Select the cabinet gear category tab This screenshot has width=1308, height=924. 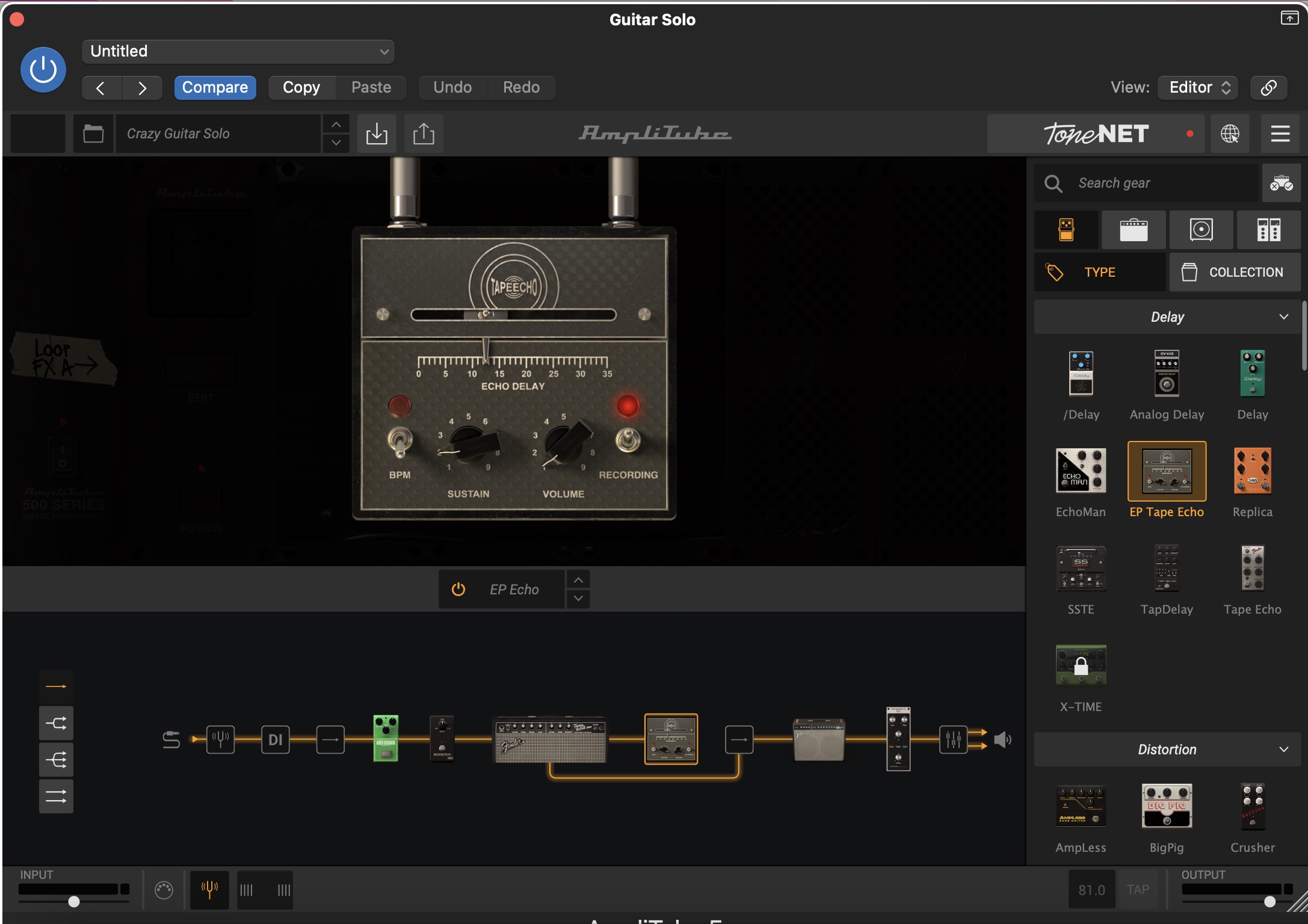pos(1201,230)
